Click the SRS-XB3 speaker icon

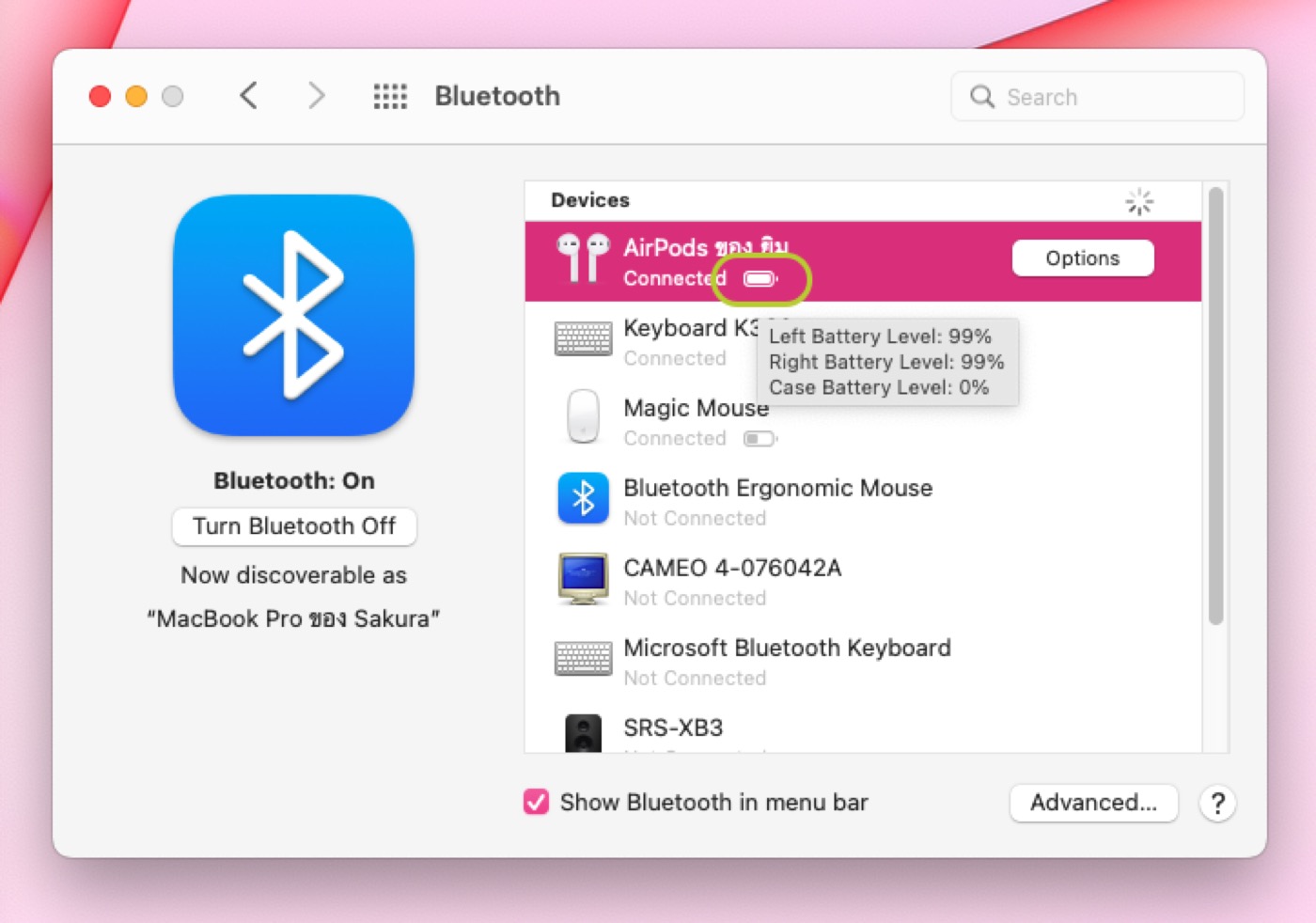(x=583, y=733)
